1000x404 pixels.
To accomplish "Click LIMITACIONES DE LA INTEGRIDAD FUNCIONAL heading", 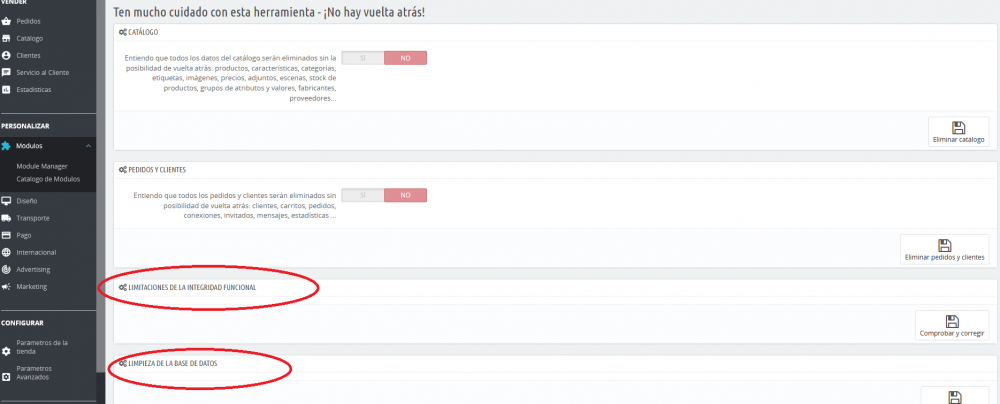I will click(x=192, y=288).
